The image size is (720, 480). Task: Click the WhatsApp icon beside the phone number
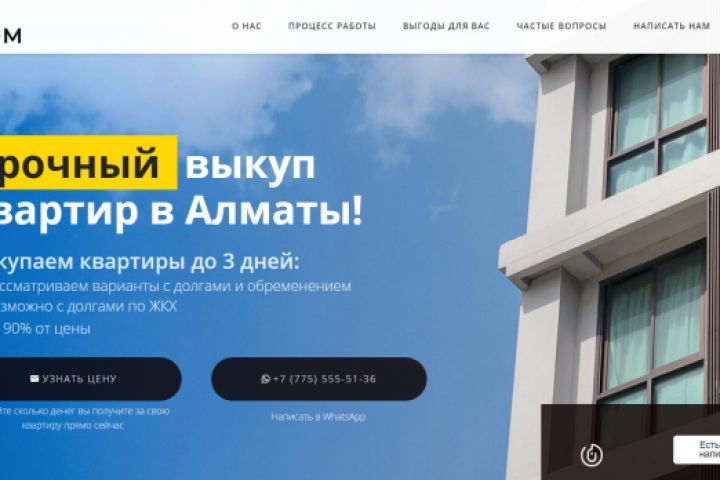[265, 379]
